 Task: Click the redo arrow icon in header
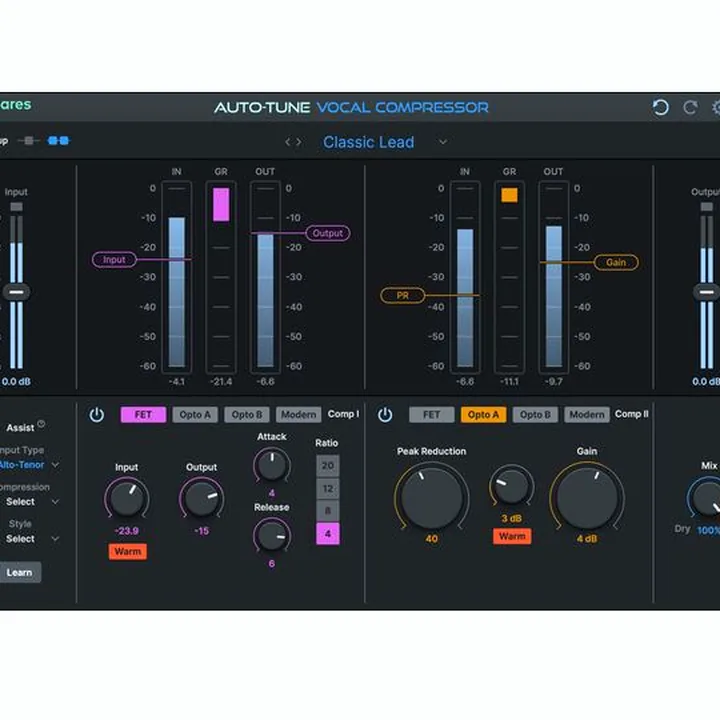690,107
